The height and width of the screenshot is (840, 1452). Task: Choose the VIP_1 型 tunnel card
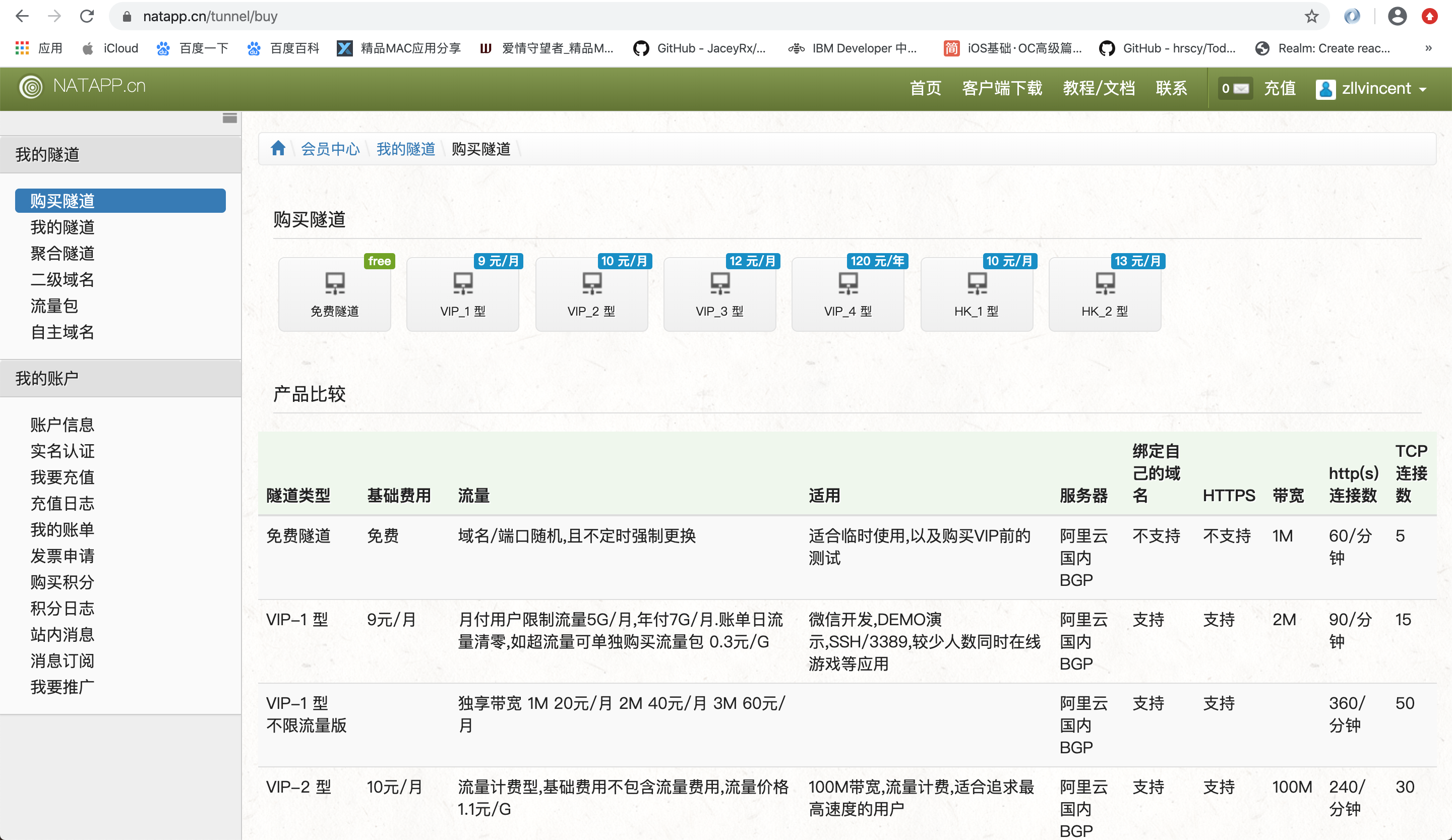tap(463, 294)
